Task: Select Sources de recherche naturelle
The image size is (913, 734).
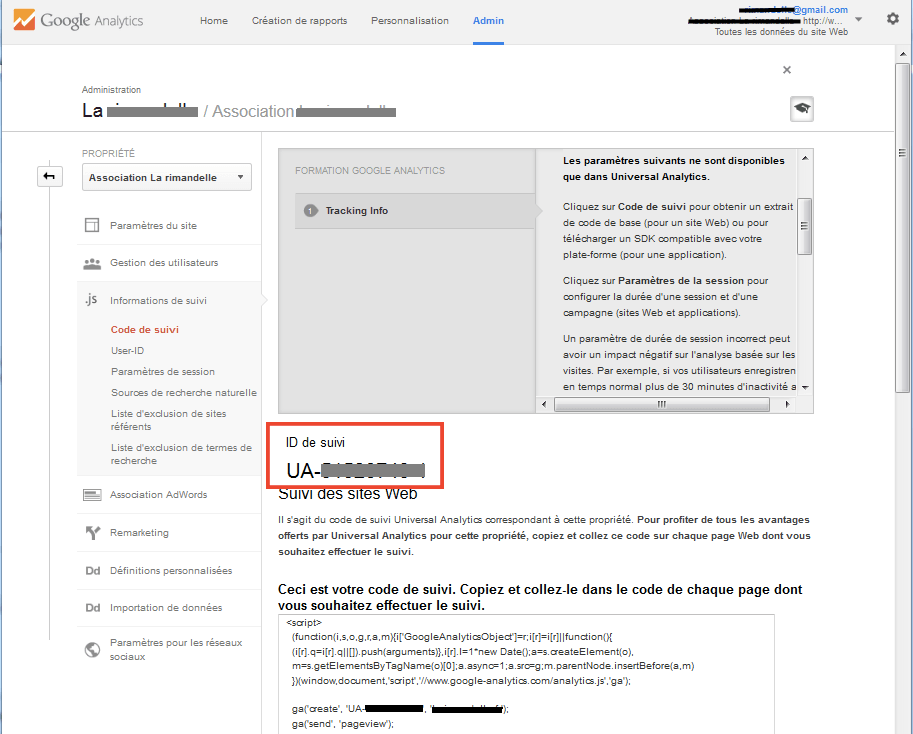Action: click(x=183, y=393)
